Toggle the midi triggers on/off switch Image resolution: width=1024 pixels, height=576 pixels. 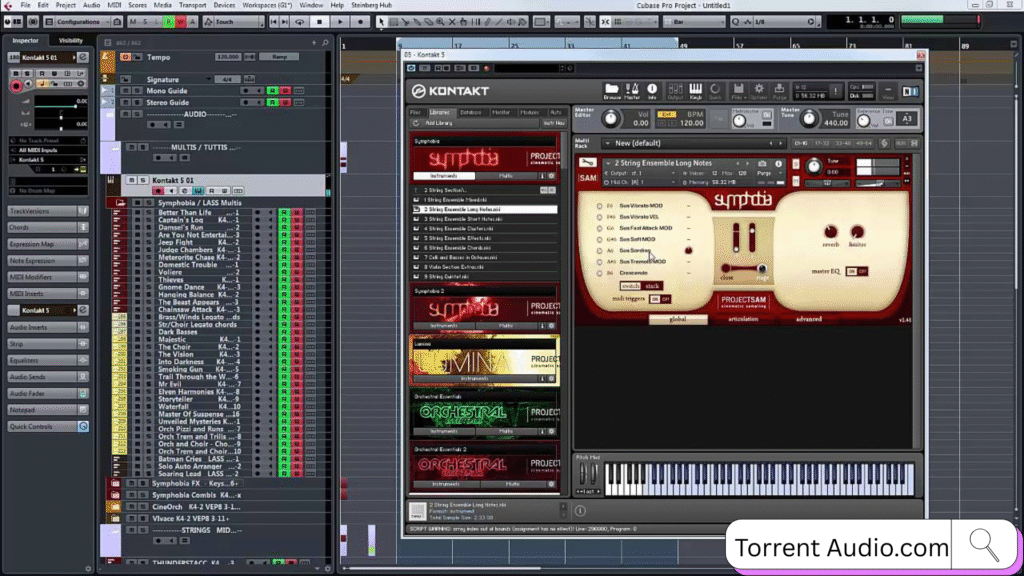pos(660,298)
